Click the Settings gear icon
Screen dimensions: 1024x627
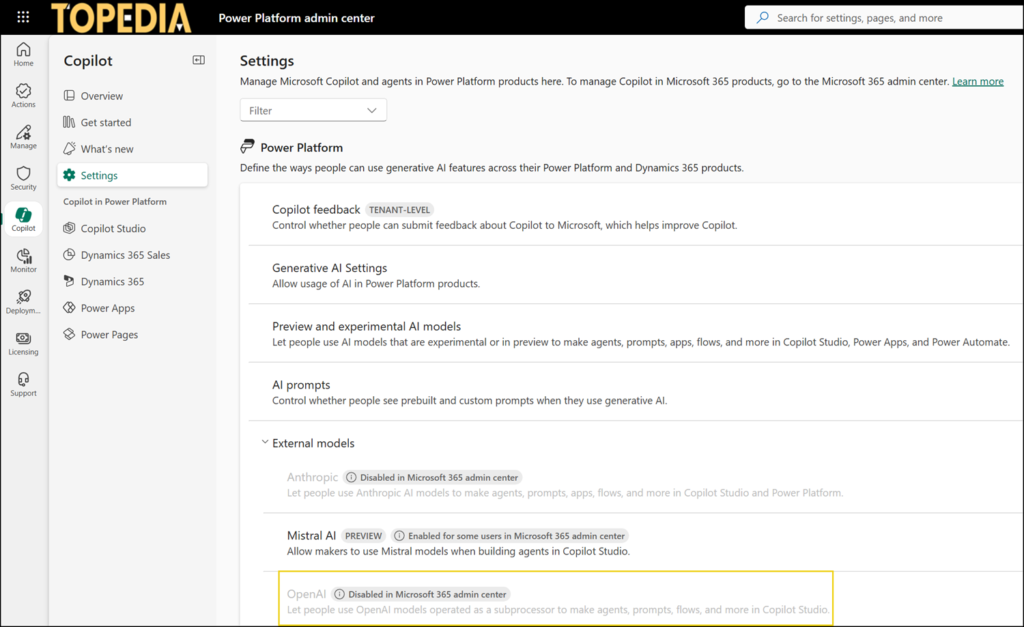point(69,175)
